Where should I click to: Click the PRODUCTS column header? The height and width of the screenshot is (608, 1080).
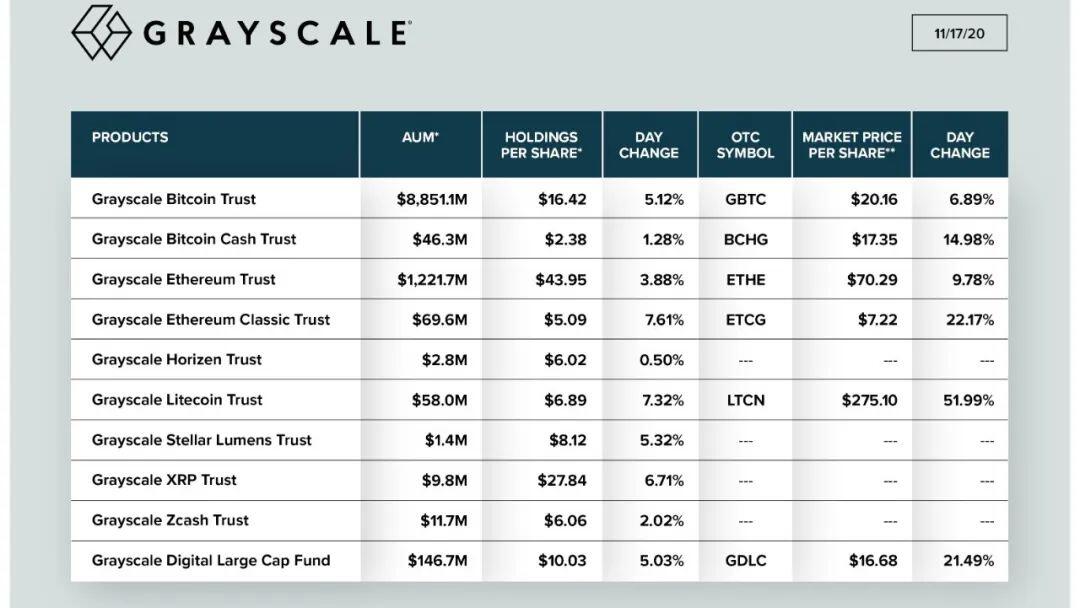(129, 137)
